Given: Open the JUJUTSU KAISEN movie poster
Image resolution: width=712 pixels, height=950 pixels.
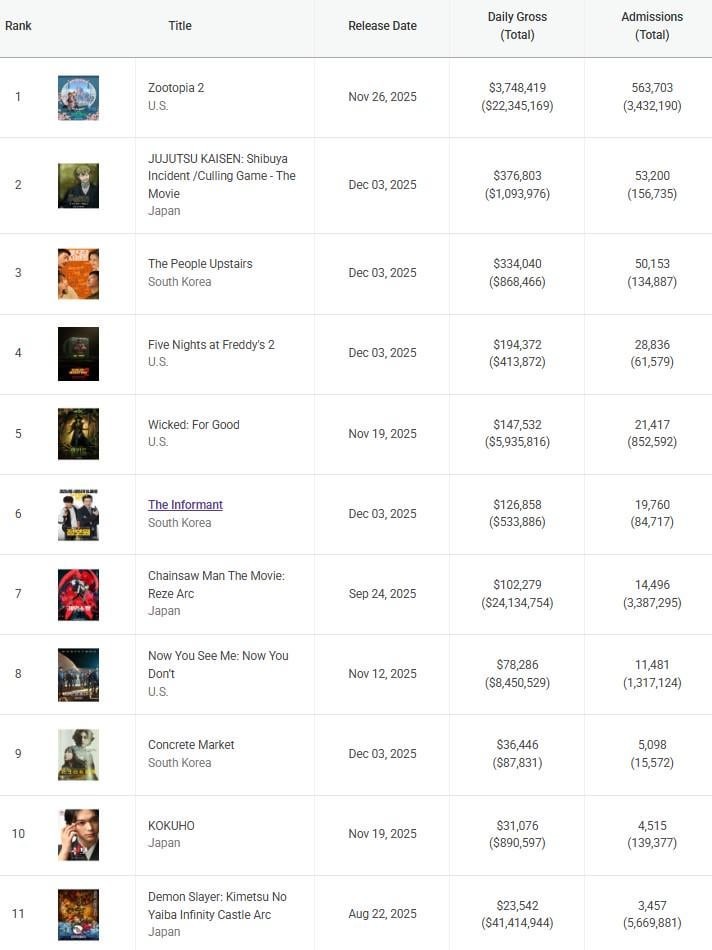Looking at the screenshot, I should [x=78, y=185].
